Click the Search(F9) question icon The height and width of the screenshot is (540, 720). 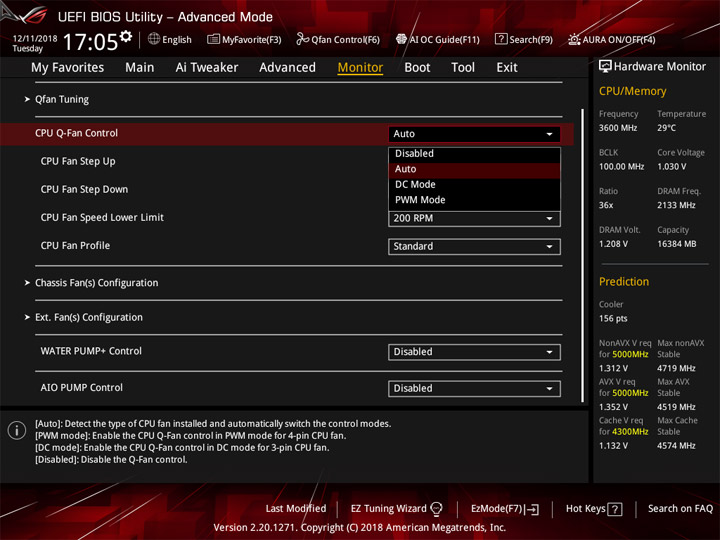tap(501, 39)
